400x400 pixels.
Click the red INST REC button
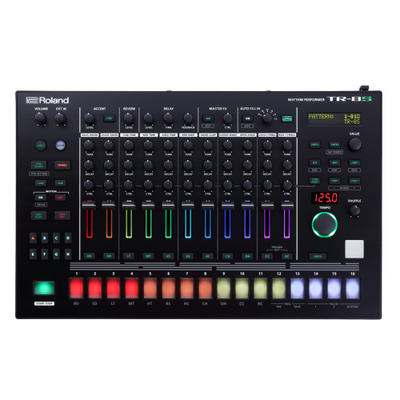pyautogui.click(x=62, y=215)
